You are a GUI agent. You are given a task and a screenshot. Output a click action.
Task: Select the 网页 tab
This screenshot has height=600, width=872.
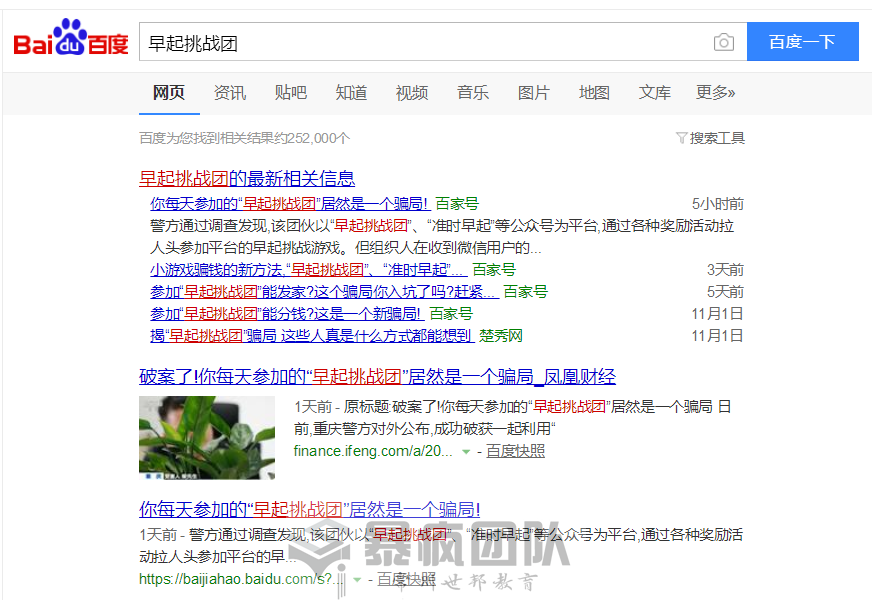(169, 93)
